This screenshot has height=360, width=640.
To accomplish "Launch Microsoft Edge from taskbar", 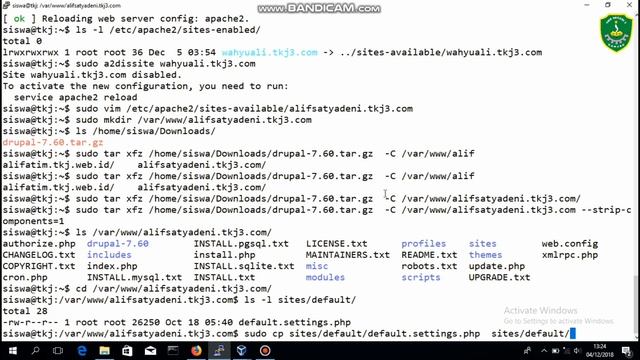I will click(x=82, y=351).
